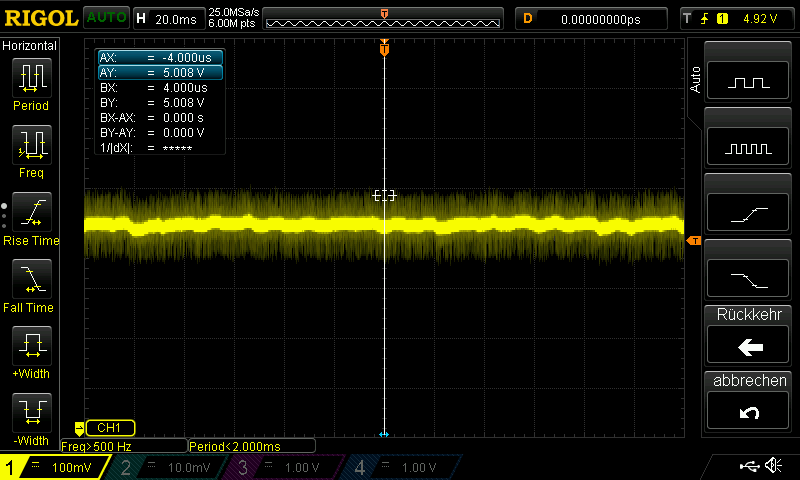Select channel 4 1.00 V tab

point(399,467)
